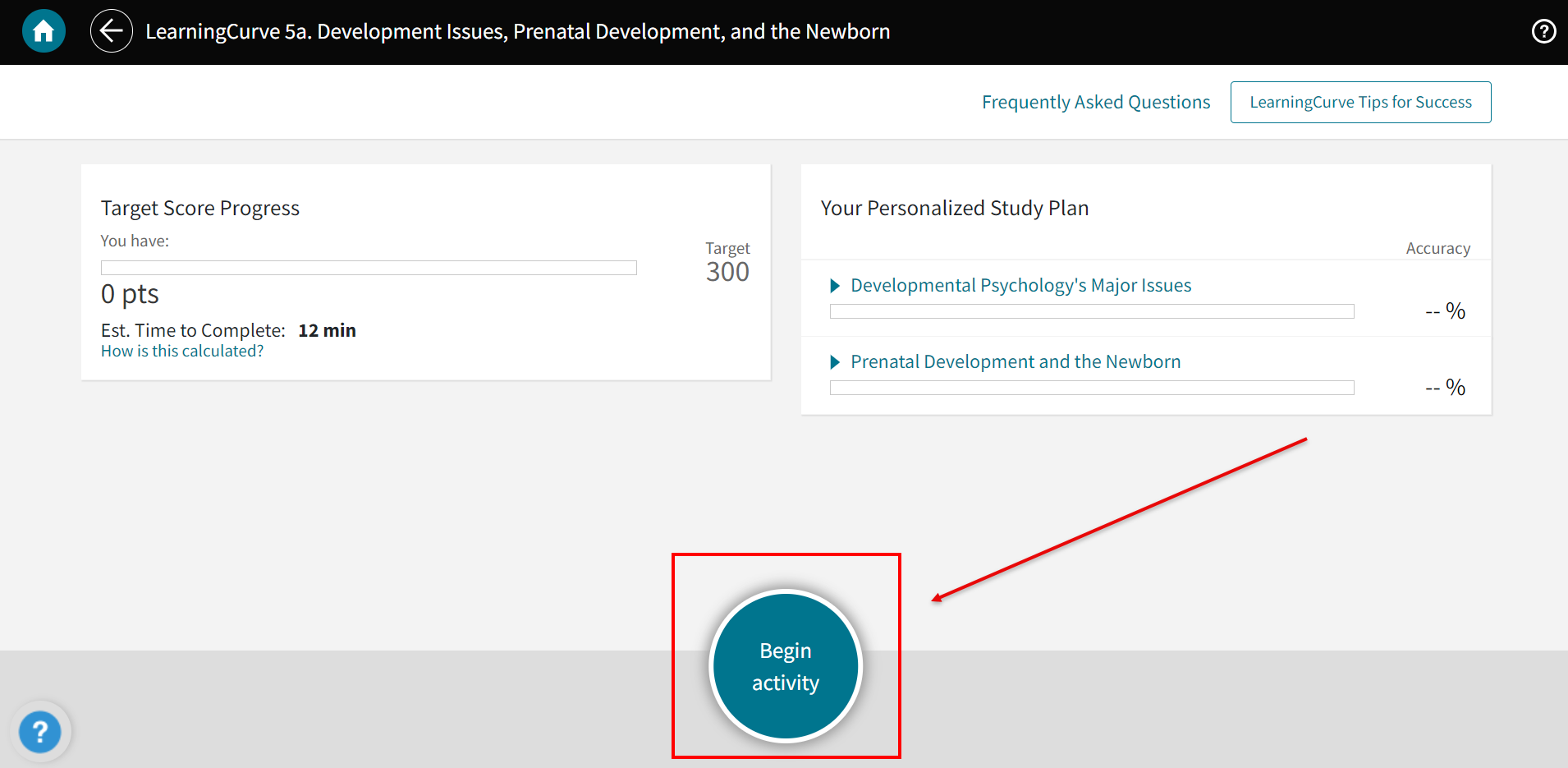This screenshot has width=1568, height=768.
Task: Select the Home button to return to dashboard
Action: 43,30
